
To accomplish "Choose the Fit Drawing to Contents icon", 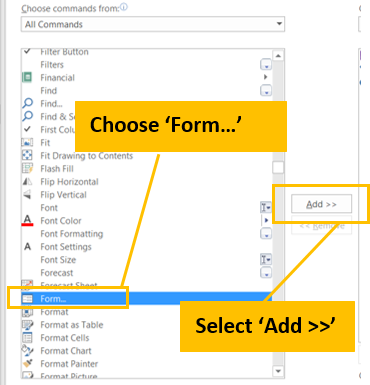I will [x=27, y=155].
